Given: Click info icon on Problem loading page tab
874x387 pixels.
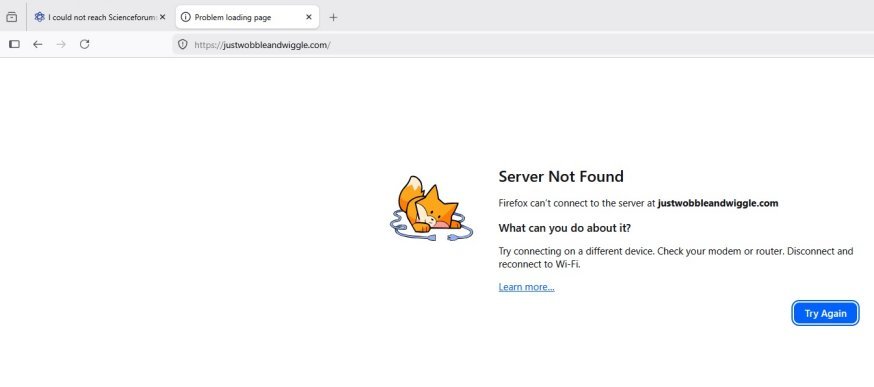Looking at the screenshot, I should (186, 17).
